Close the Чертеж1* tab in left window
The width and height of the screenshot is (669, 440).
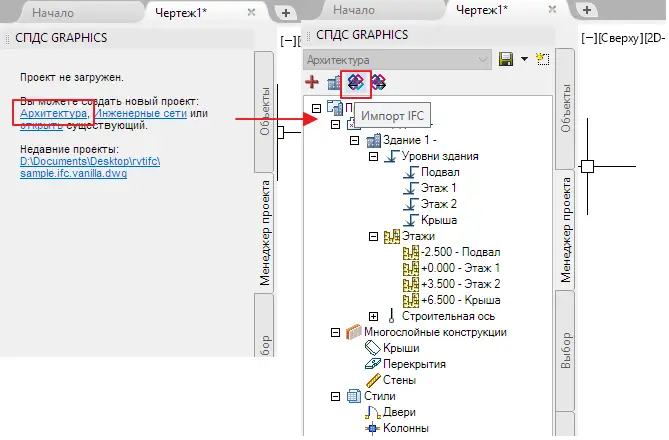252,12
